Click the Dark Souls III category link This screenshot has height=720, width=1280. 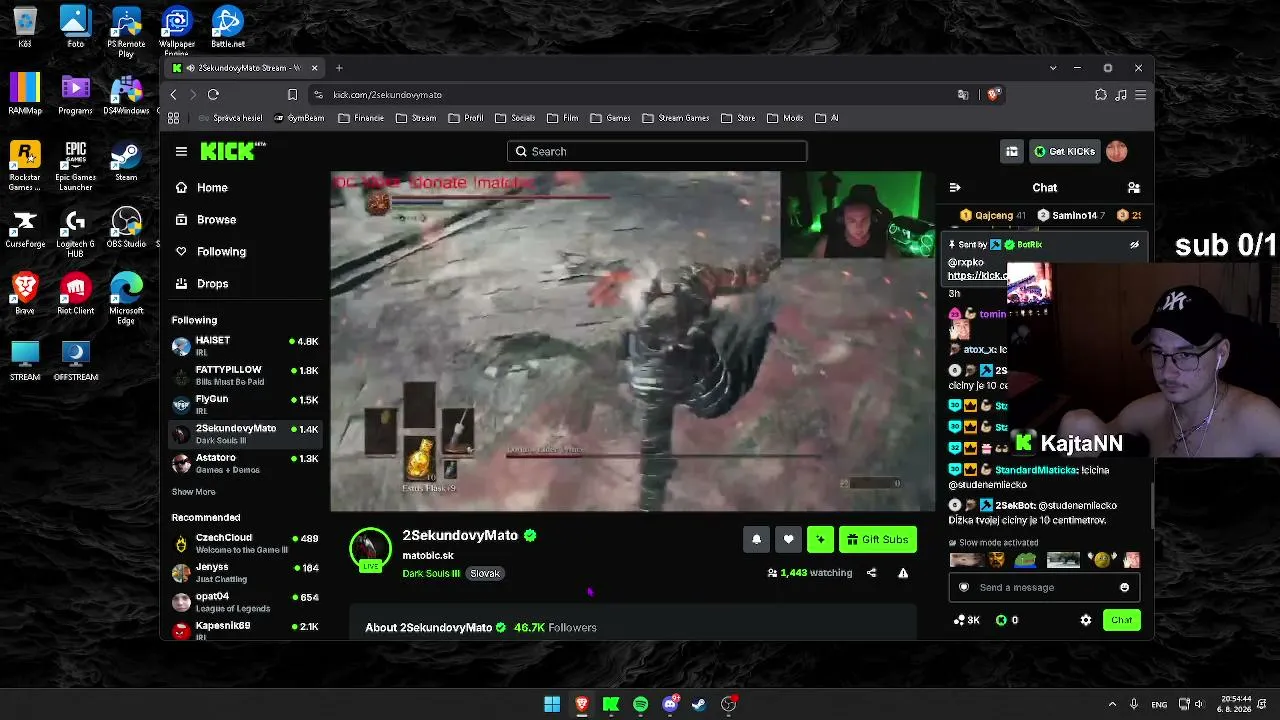(431, 573)
